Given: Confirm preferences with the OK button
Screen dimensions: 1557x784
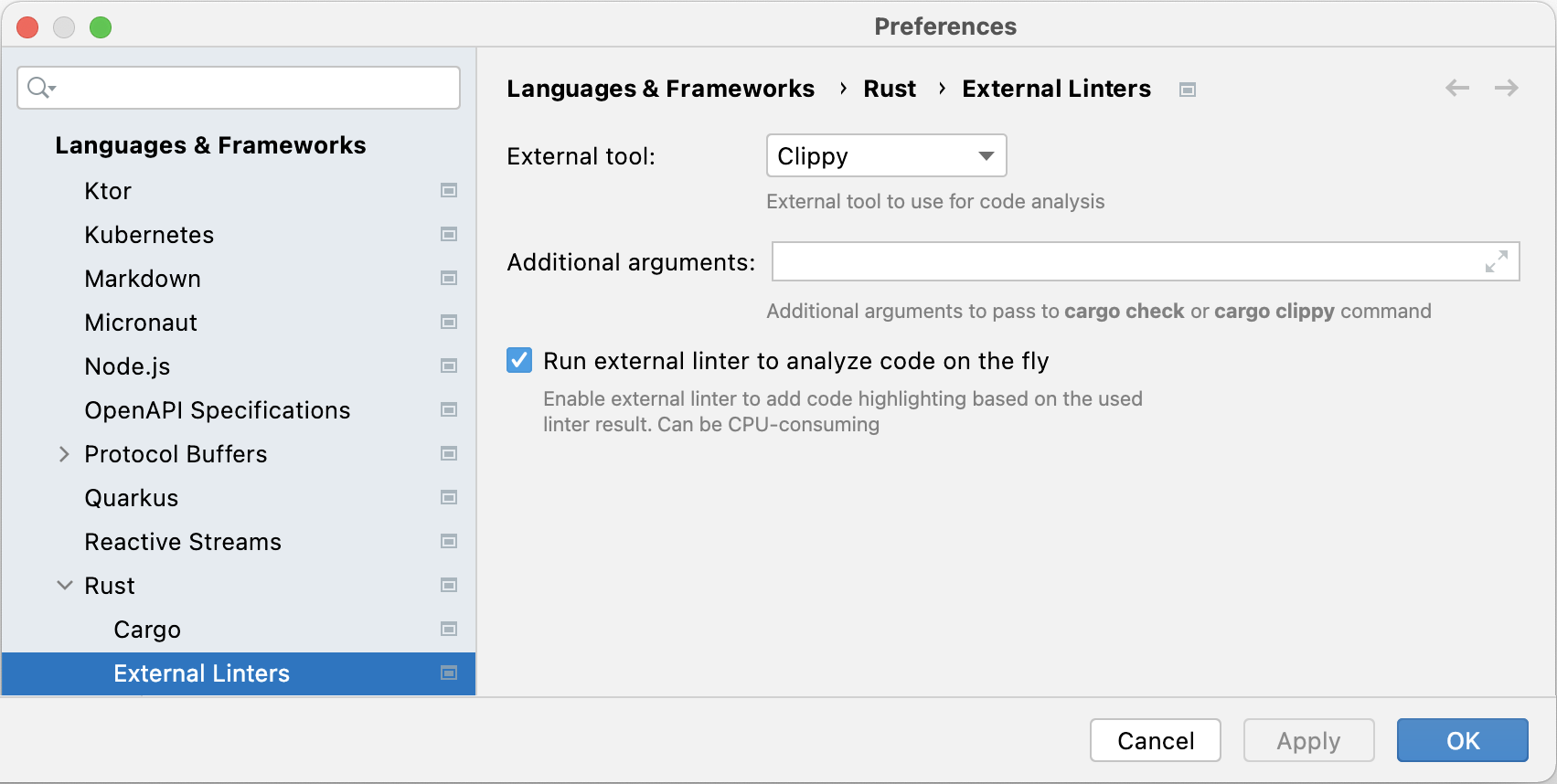Looking at the screenshot, I should pos(1462,740).
